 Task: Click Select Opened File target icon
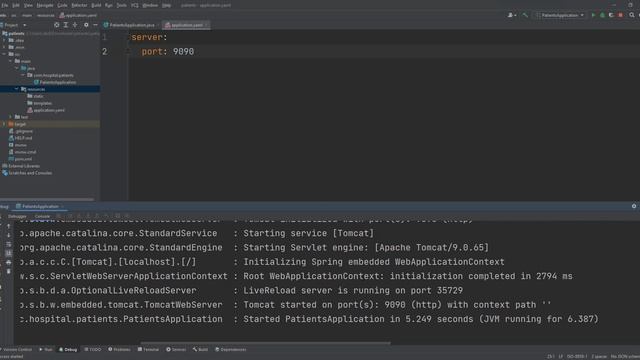[x=56, y=25]
